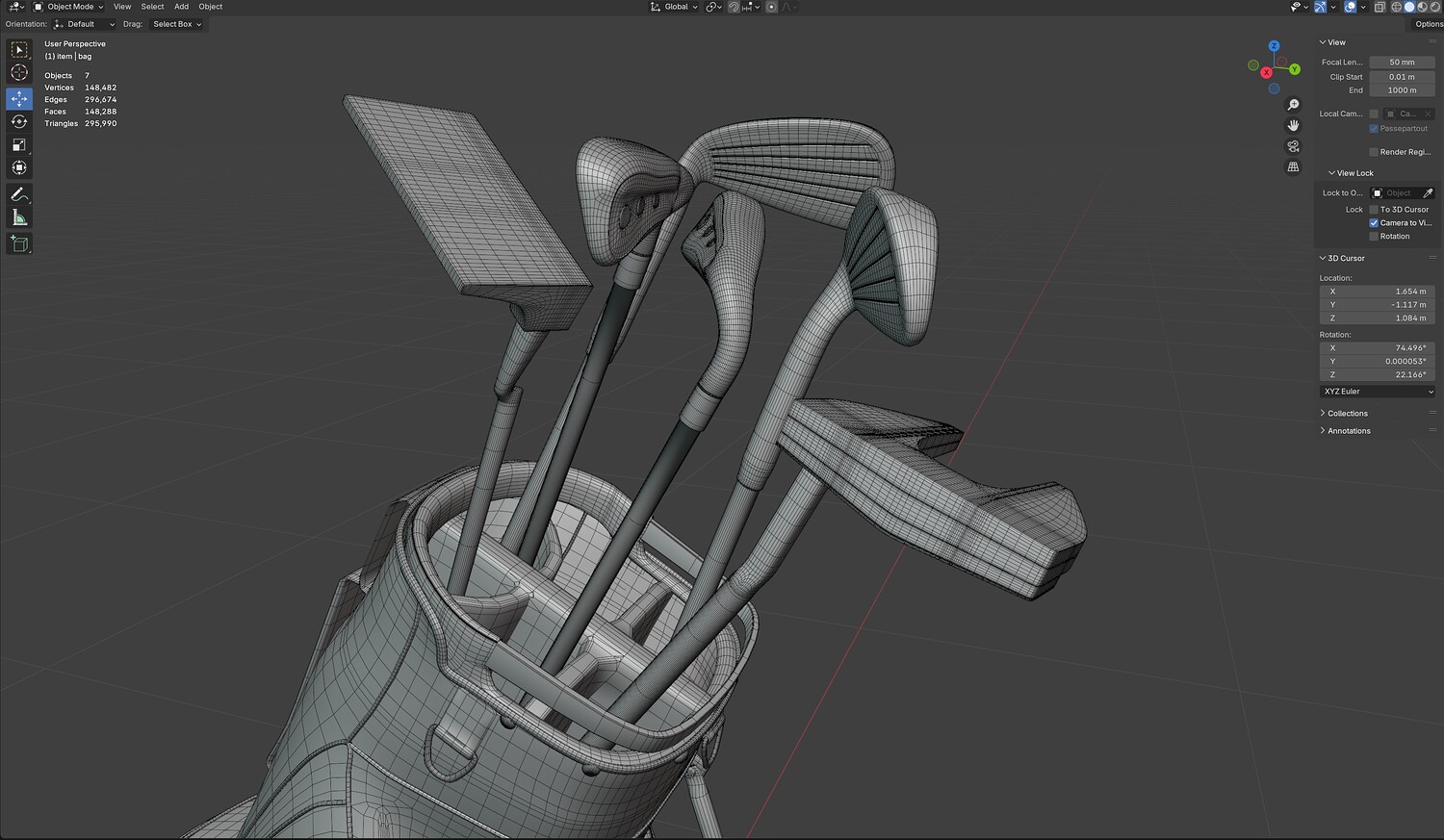Click cursor Rotation Z 22.166° field

[1378, 375]
